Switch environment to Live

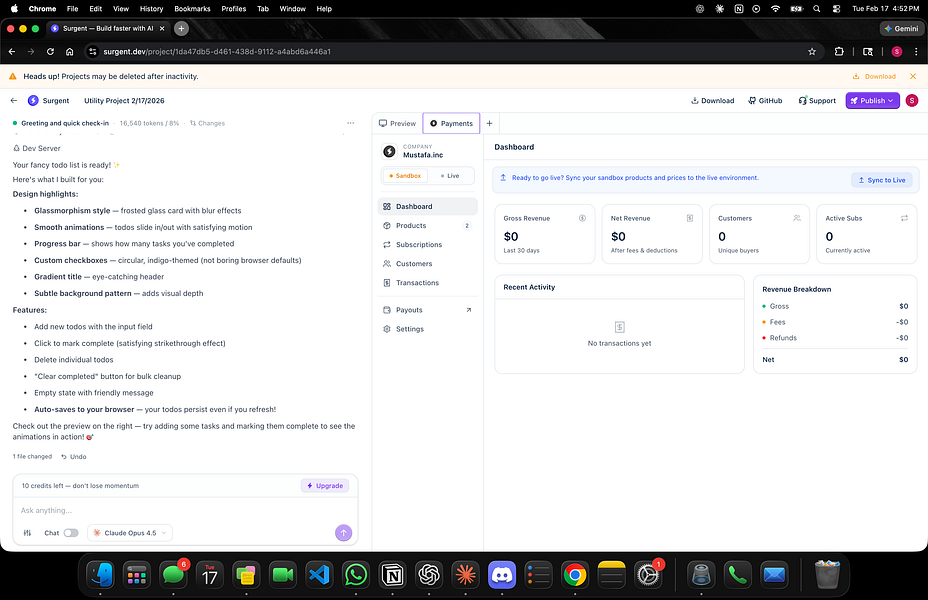[450, 176]
